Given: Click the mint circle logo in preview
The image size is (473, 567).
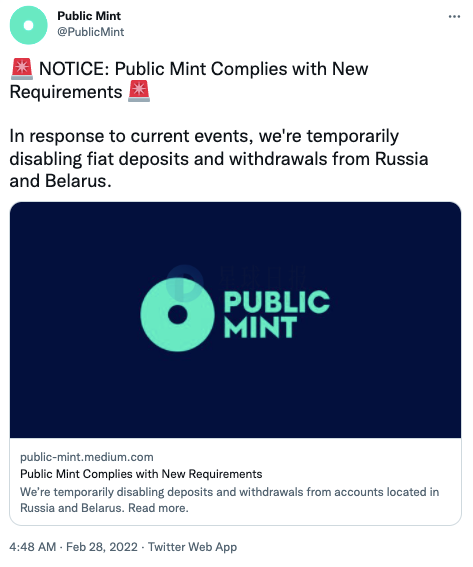Looking at the screenshot, I should [x=177, y=315].
